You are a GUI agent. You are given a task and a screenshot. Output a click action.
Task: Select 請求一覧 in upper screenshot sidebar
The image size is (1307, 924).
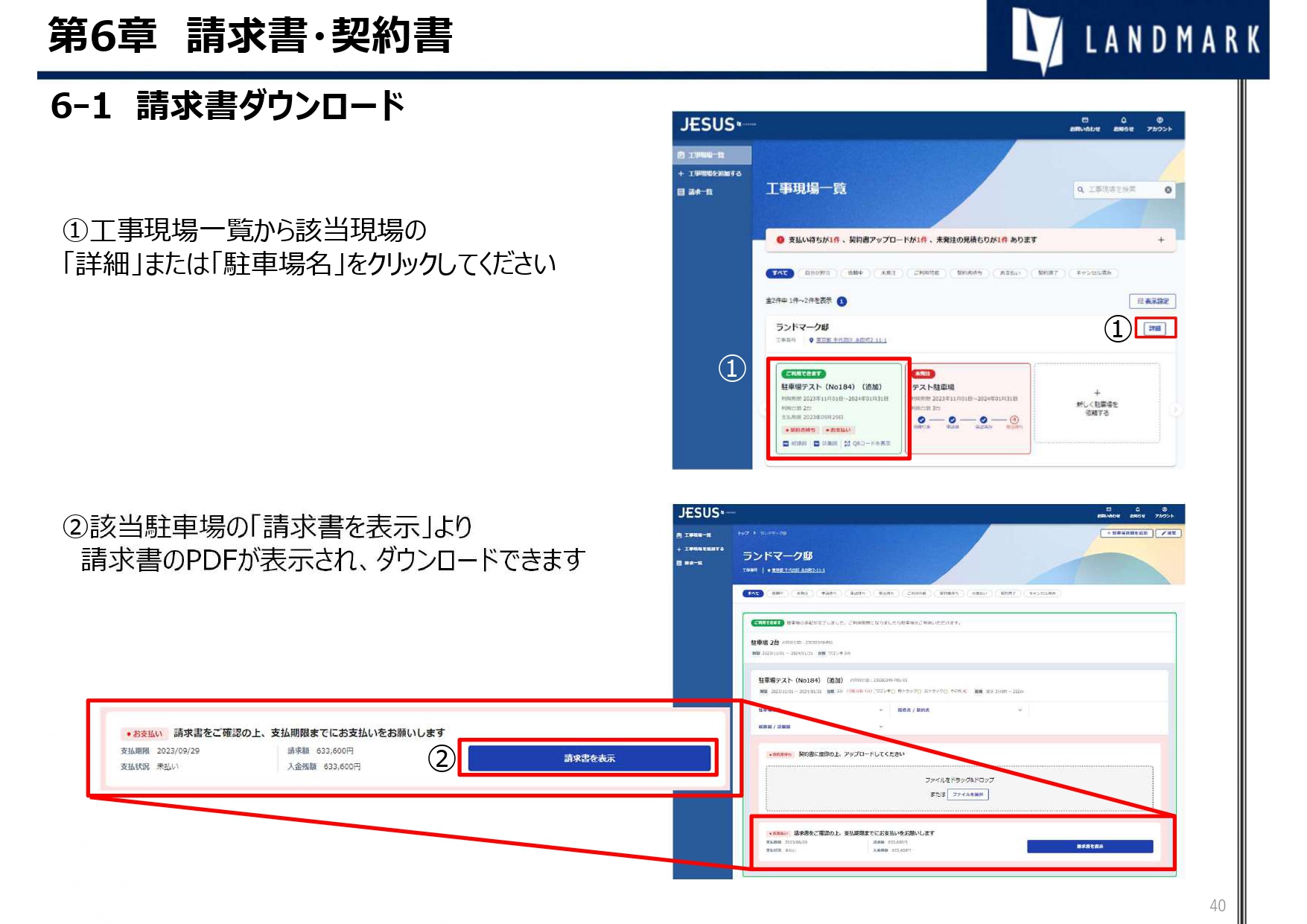[696, 192]
